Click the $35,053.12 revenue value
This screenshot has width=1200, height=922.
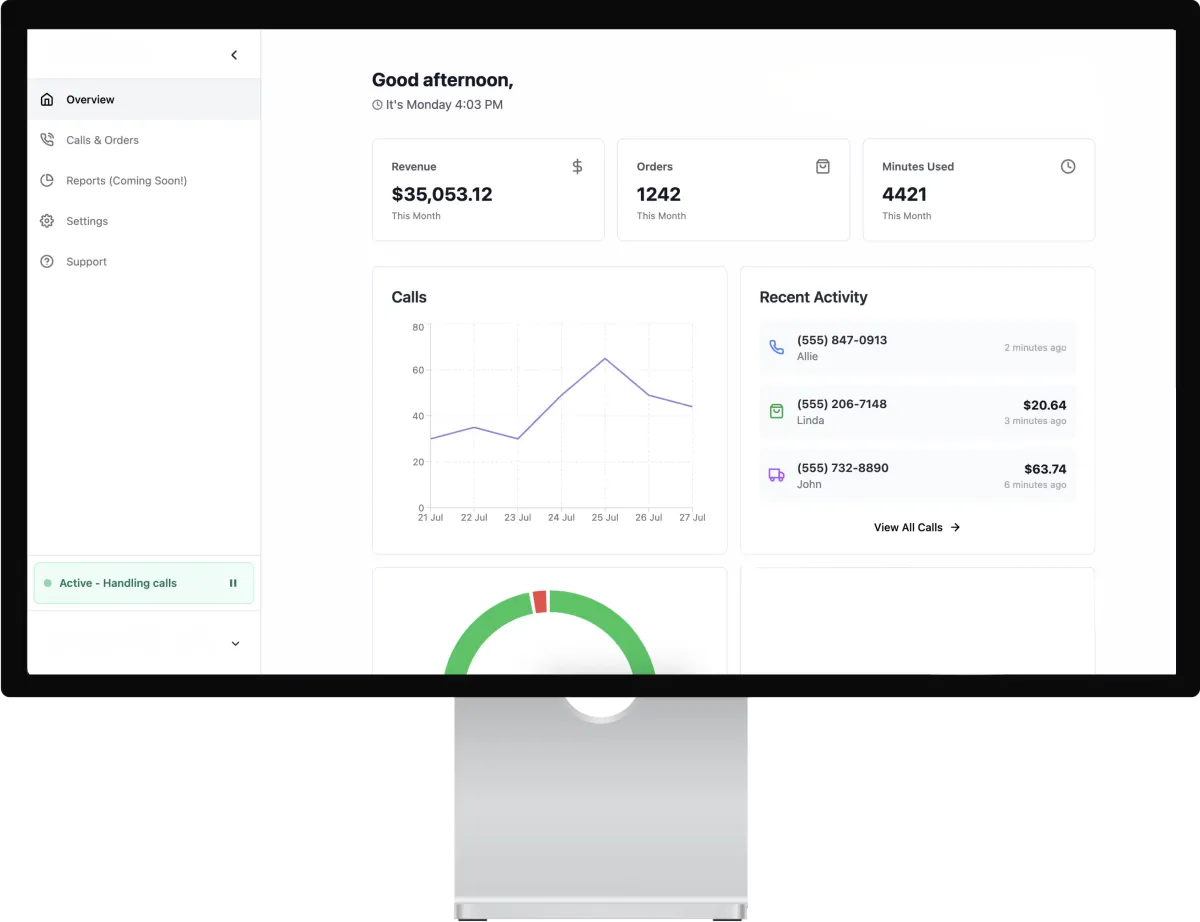click(x=442, y=194)
